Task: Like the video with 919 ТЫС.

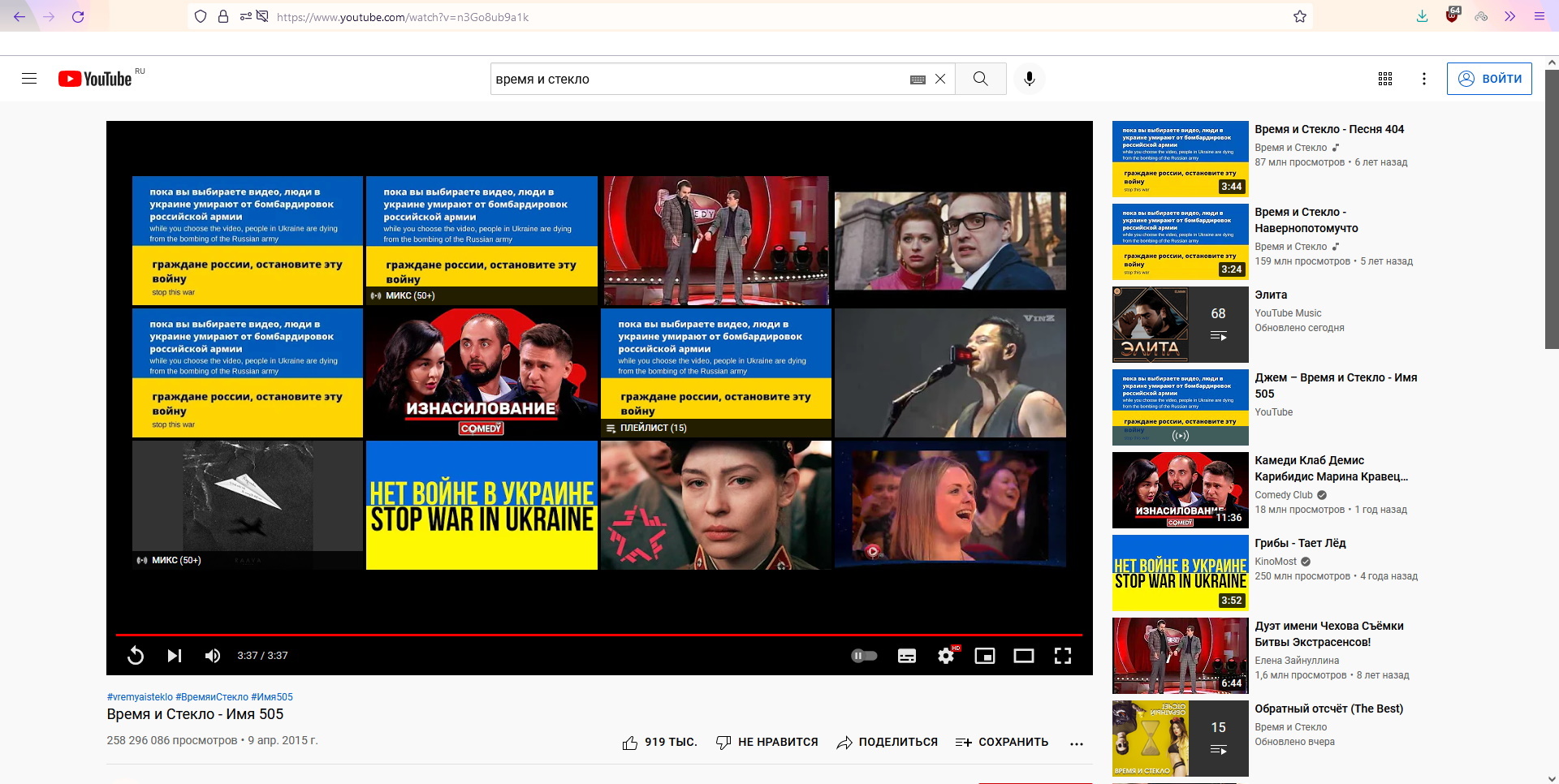Action: point(659,743)
